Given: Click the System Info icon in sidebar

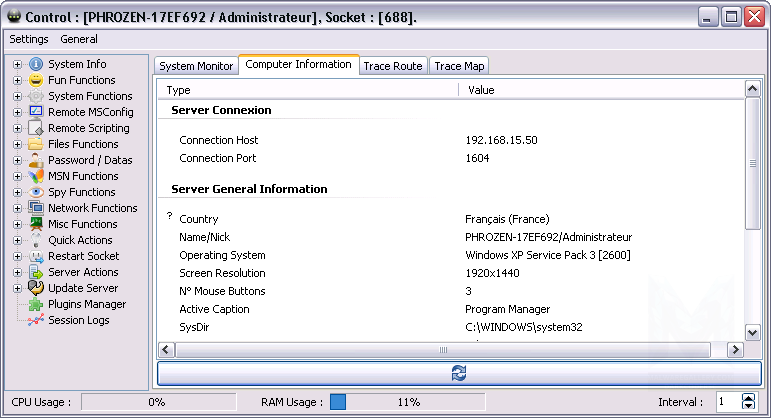Looking at the screenshot, I should 37,64.
